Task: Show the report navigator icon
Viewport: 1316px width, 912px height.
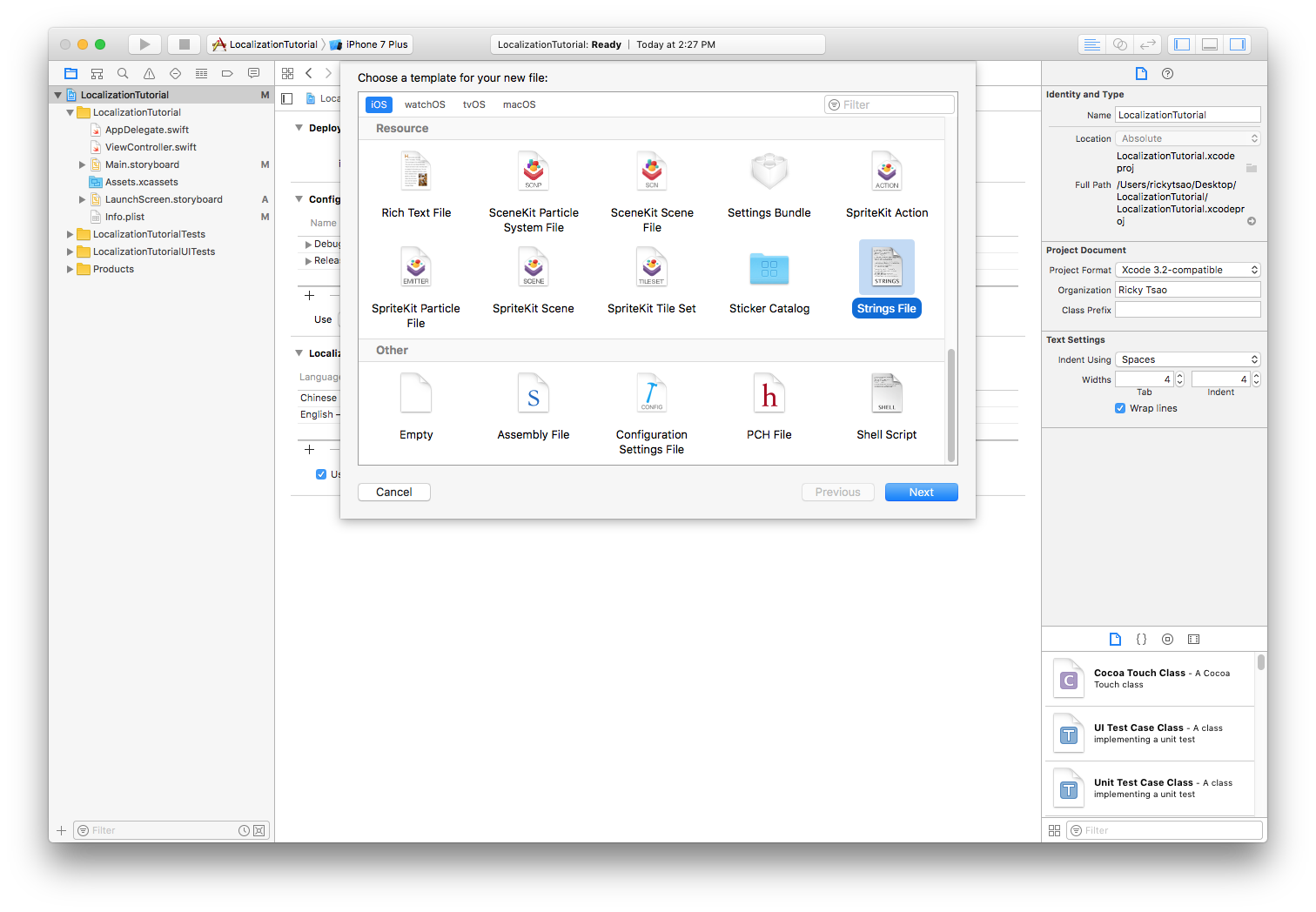Action: point(253,74)
